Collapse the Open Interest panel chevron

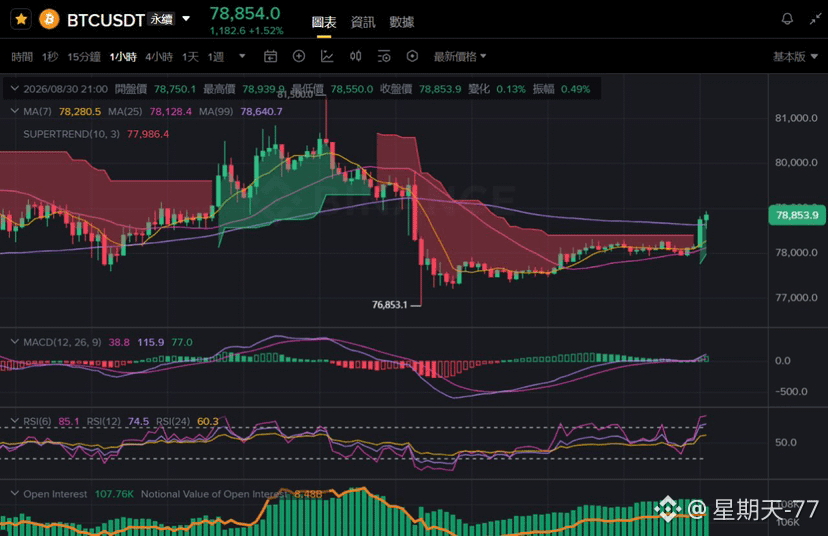click(15, 493)
